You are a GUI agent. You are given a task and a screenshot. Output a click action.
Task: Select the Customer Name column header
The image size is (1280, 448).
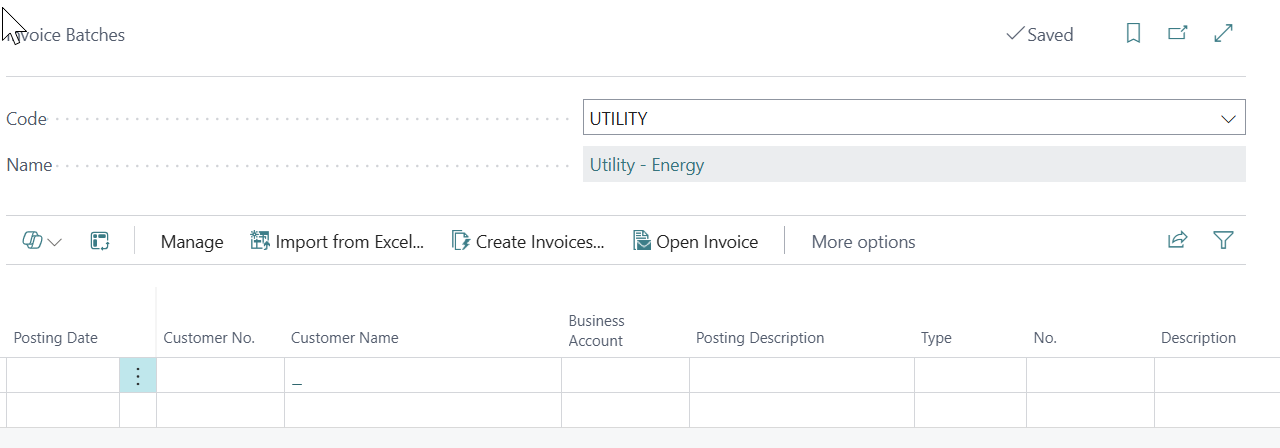coord(344,338)
